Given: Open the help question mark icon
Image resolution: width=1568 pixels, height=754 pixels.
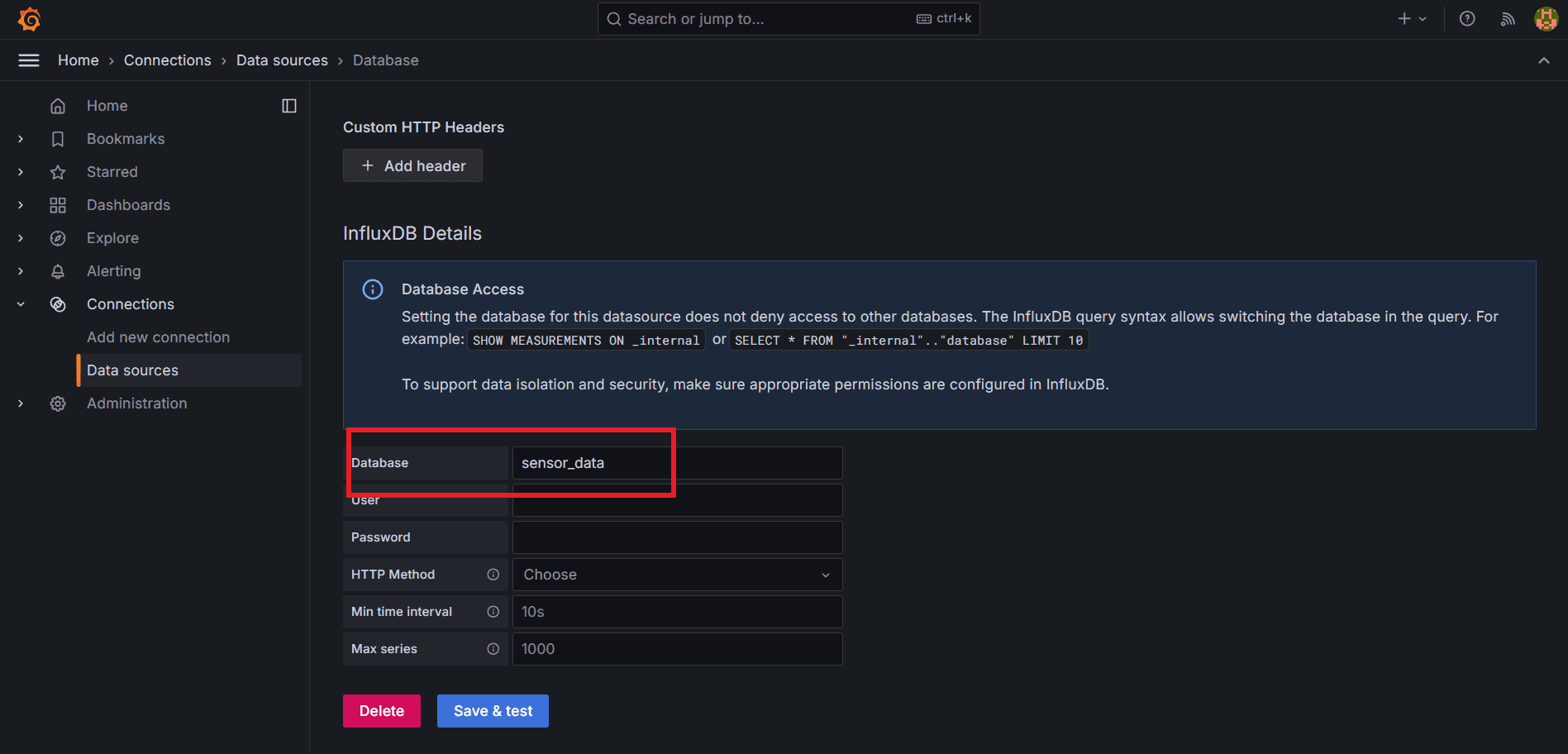Looking at the screenshot, I should click(1467, 19).
